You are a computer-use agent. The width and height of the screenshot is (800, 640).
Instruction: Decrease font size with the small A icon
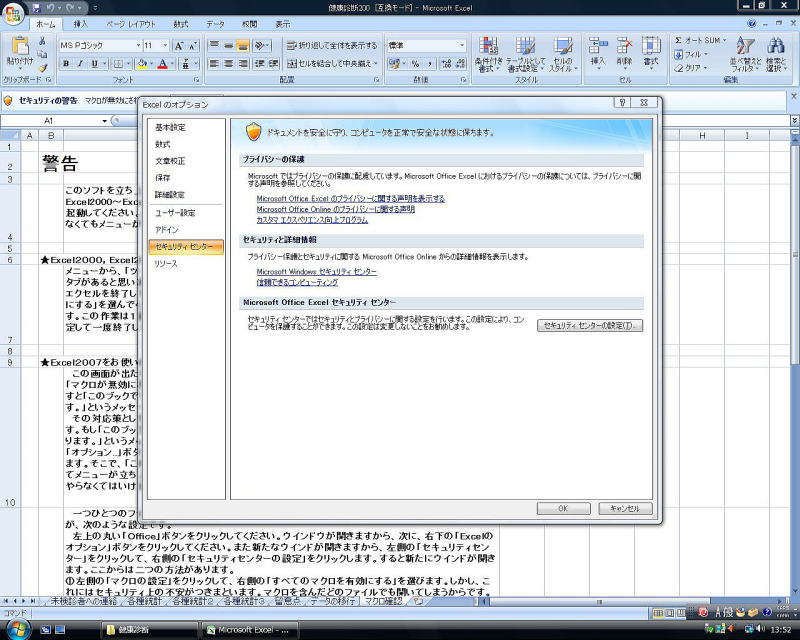point(192,46)
